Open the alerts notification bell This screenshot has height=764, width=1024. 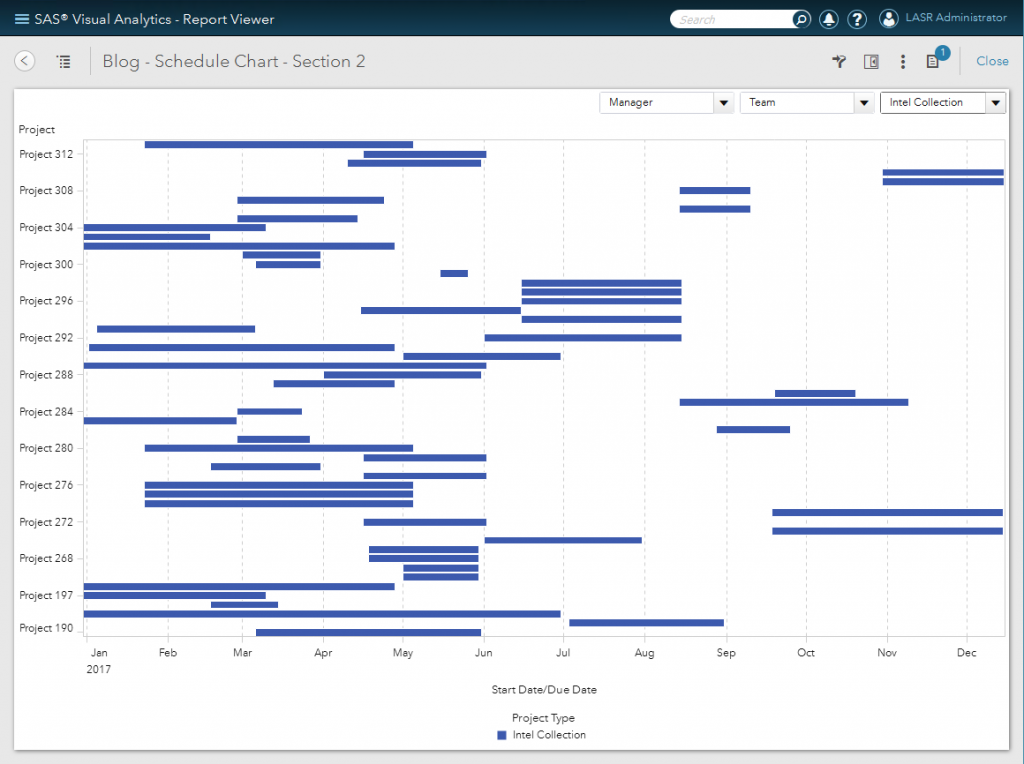tap(829, 18)
